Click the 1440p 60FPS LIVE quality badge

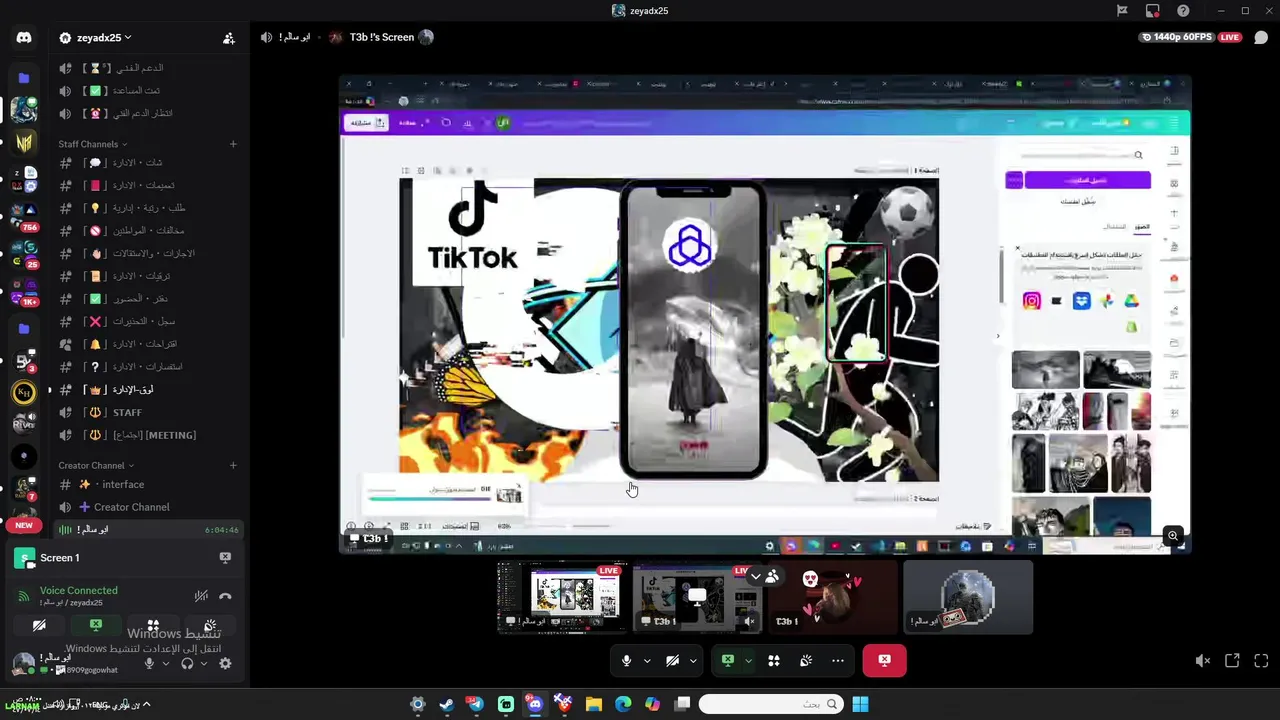[x=1191, y=37]
